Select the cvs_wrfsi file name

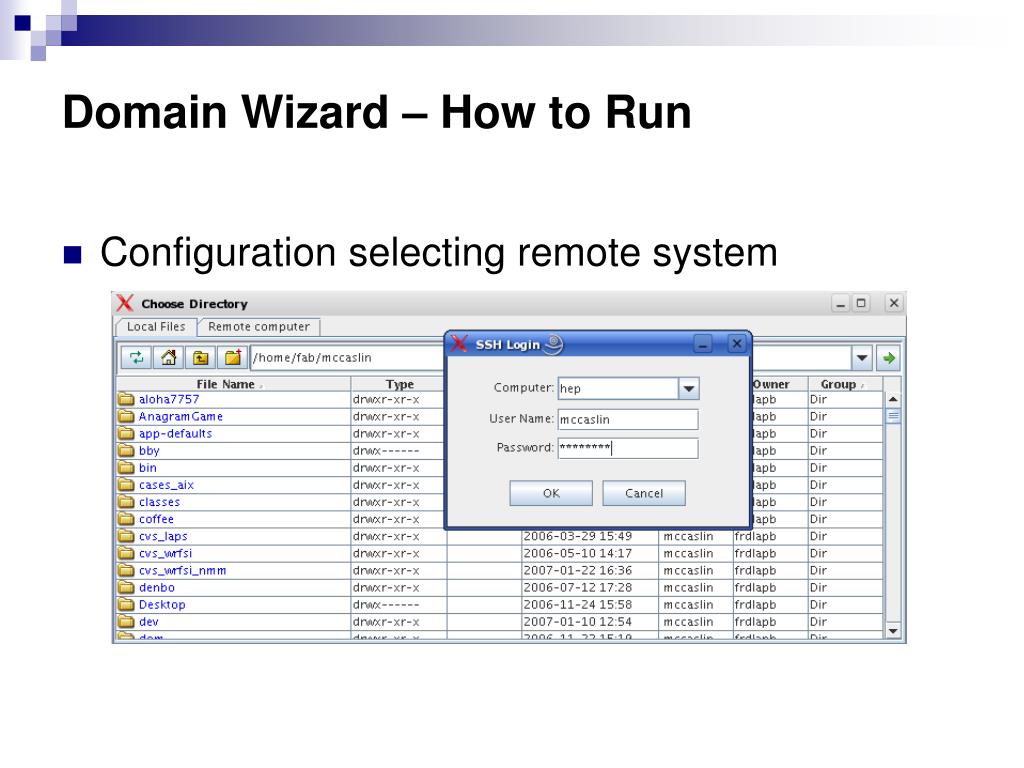(165, 553)
